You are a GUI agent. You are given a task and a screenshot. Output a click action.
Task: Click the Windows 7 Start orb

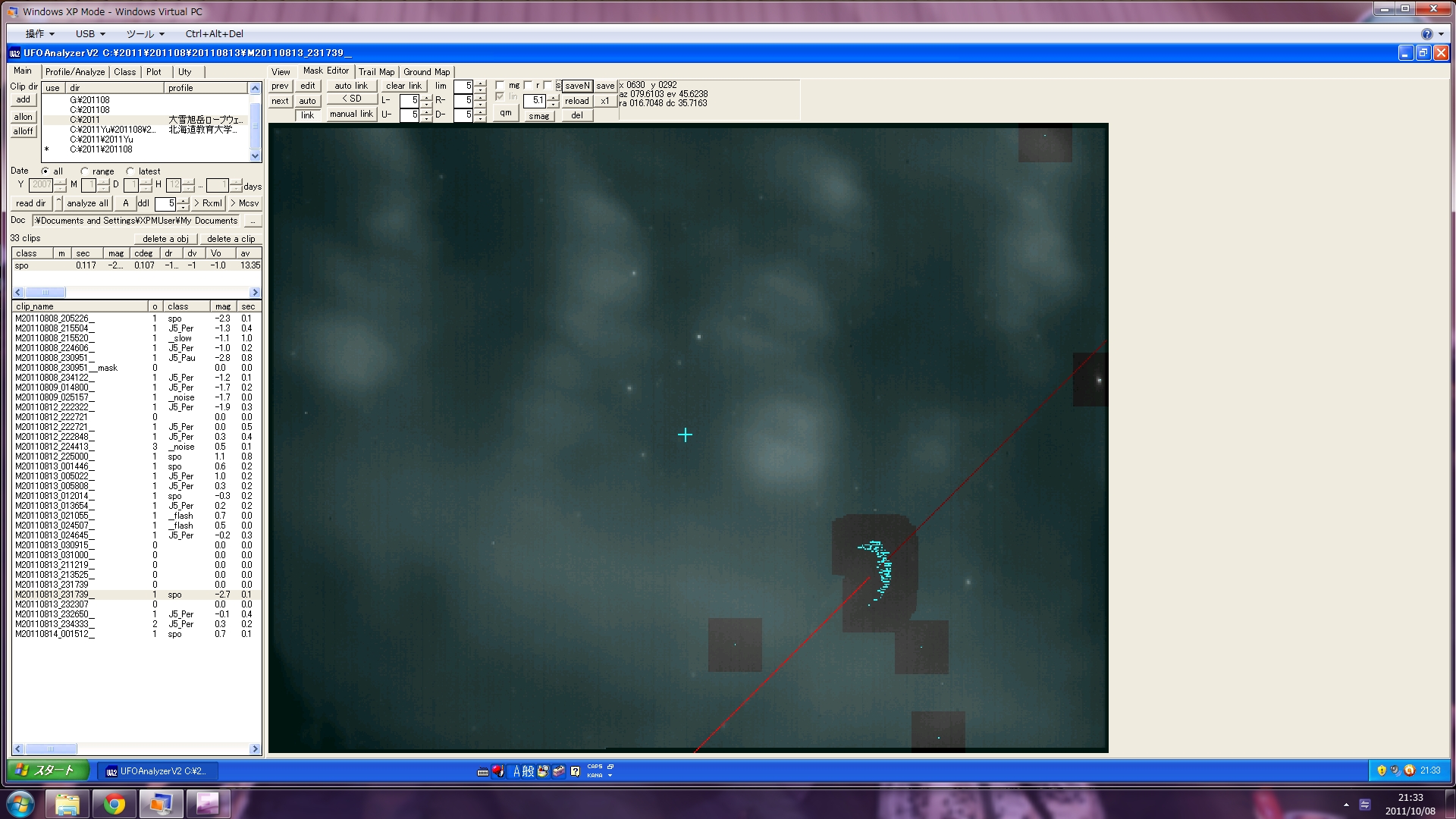click(x=20, y=803)
